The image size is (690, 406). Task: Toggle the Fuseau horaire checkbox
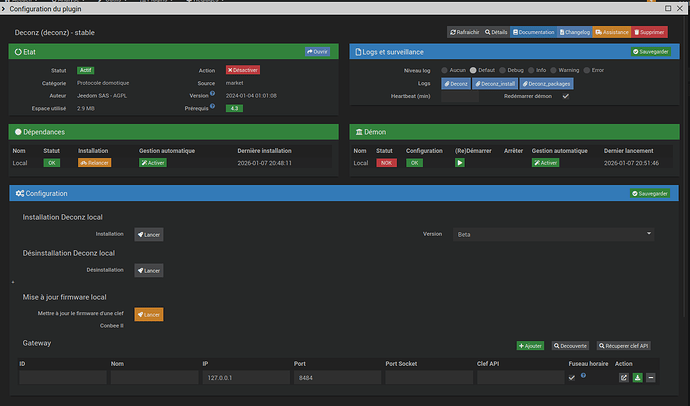point(571,377)
